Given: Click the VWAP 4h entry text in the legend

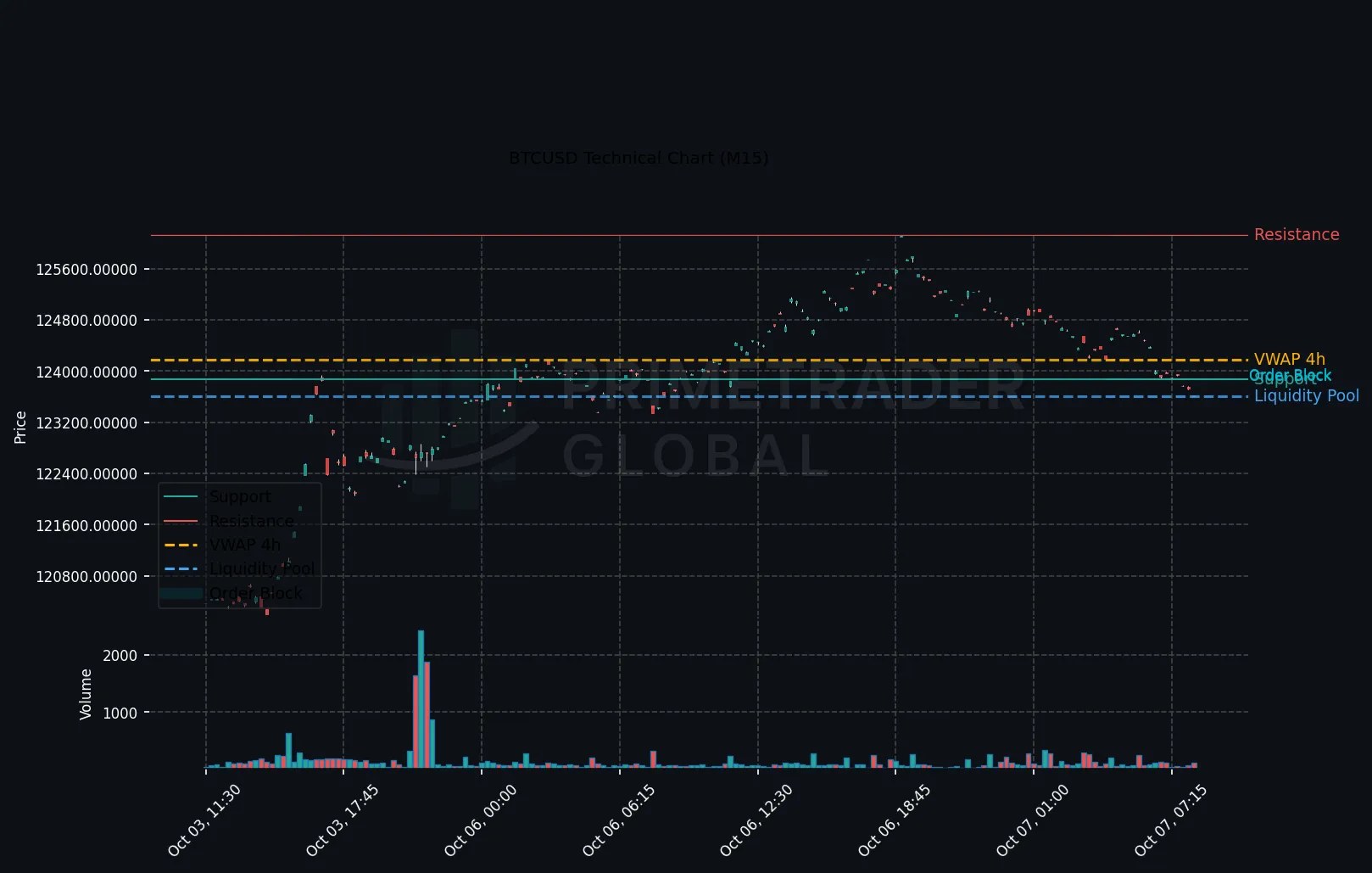Looking at the screenshot, I should pyautogui.click(x=245, y=545).
